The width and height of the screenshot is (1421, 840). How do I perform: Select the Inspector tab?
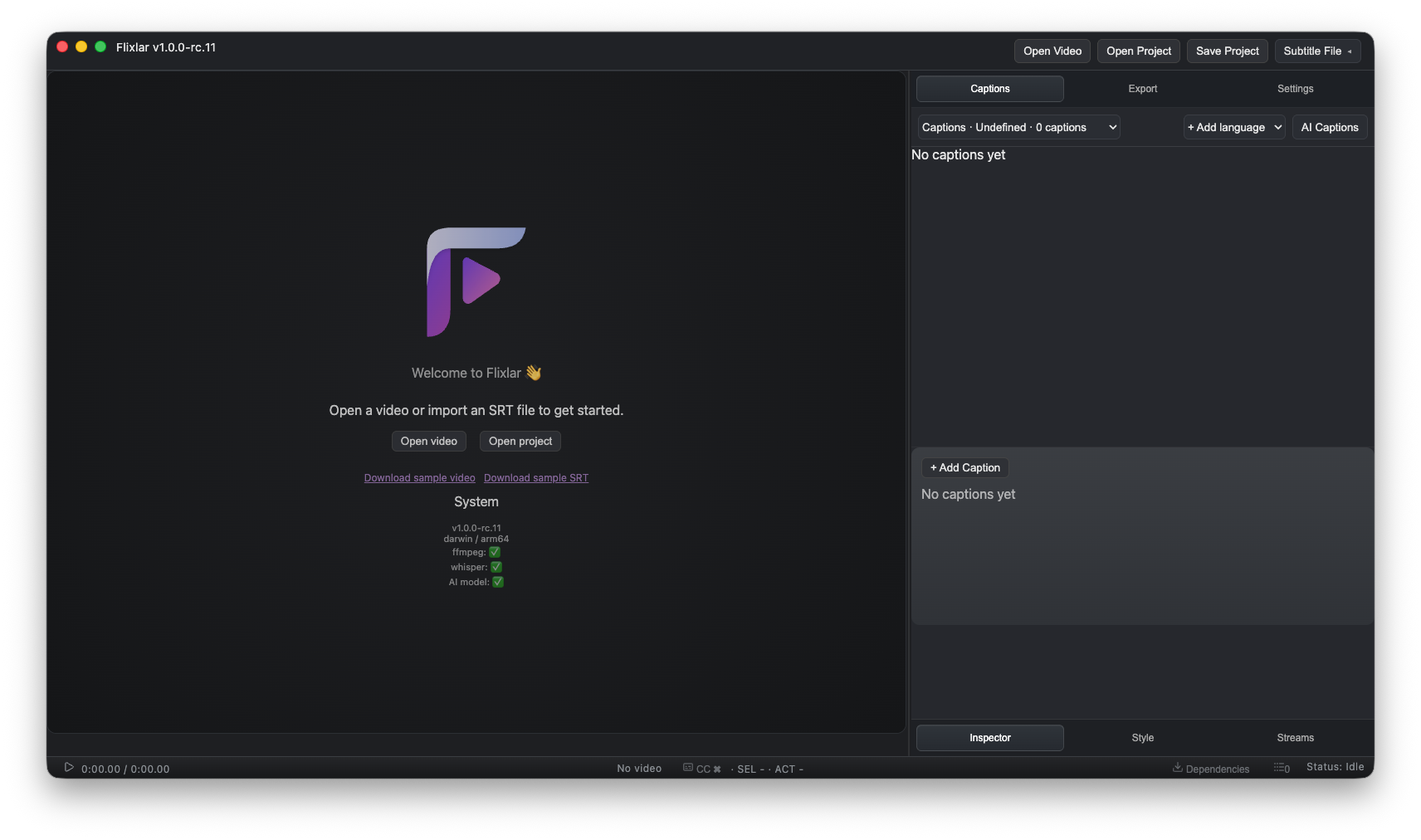click(990, 738)
